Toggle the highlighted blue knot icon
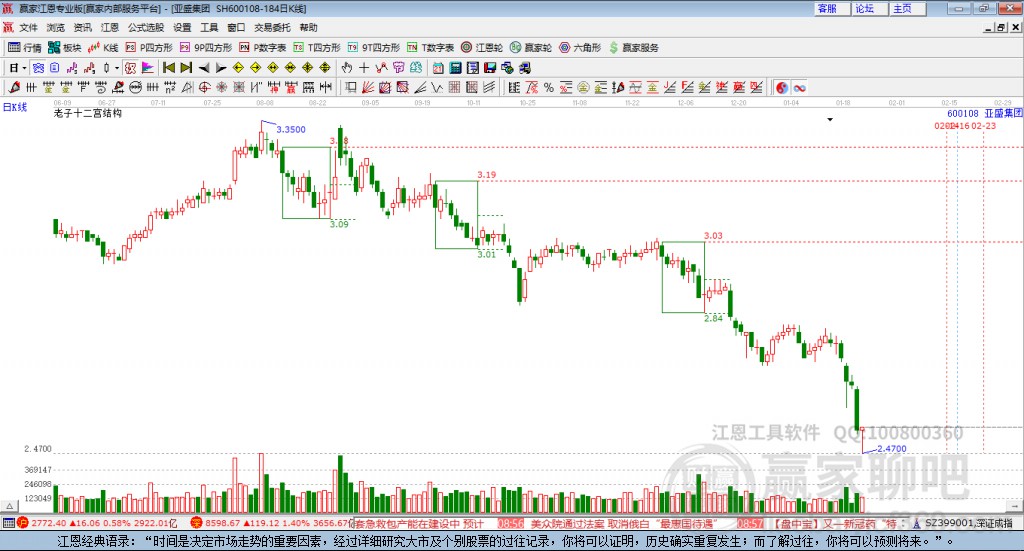1024x551 pixels. pyautogui.click(x=38, y=68)
